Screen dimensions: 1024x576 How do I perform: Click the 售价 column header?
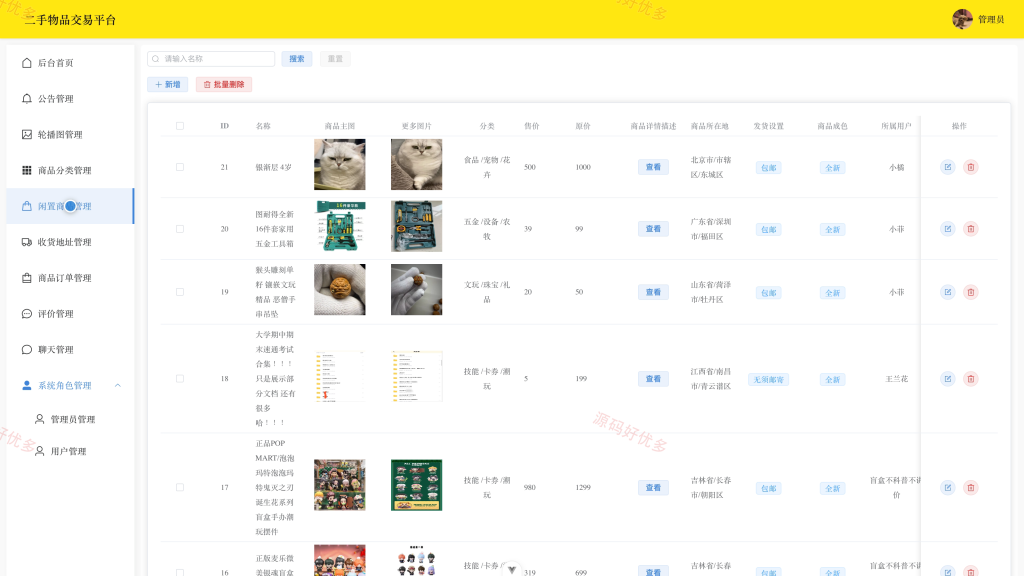532,126
